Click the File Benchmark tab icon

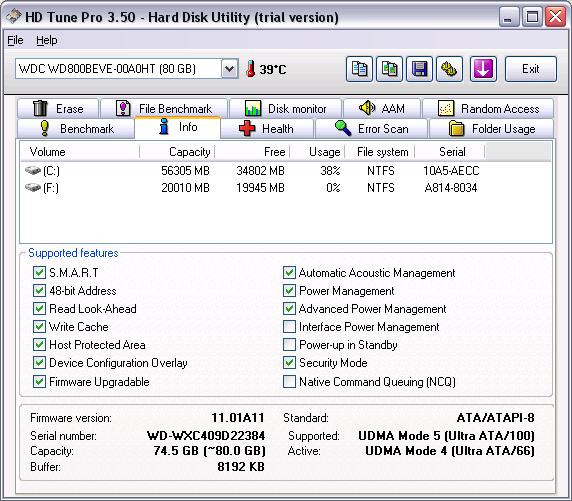pyautogui.click(x=123, y=108)
